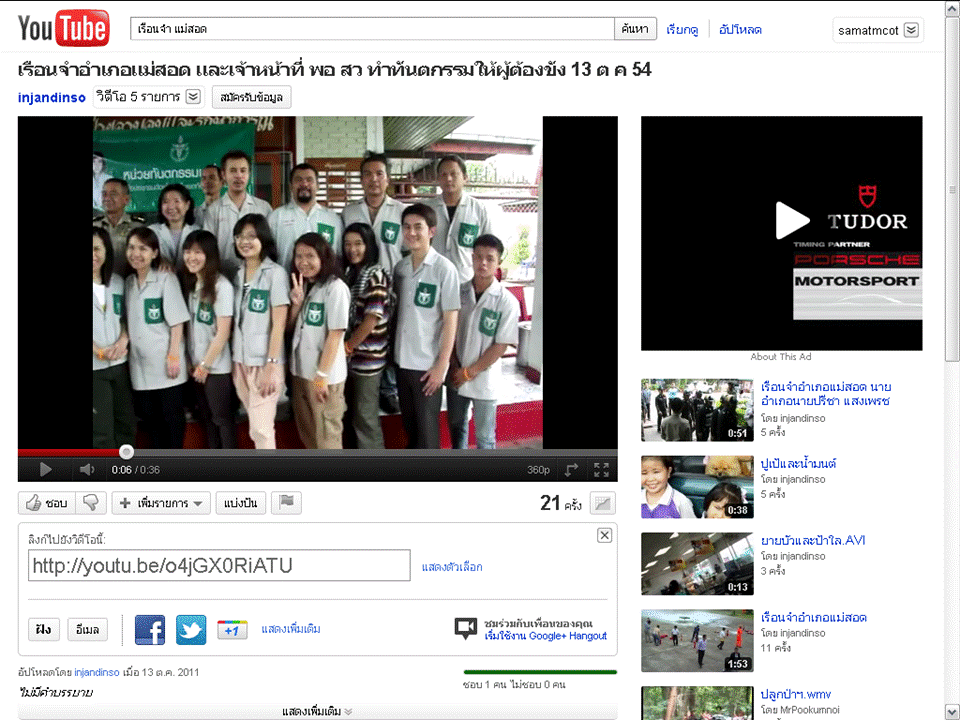Flag the video as inappropriate
Image resolution: width=960 pixels, height=720 pixels.
tap(286, 503)
